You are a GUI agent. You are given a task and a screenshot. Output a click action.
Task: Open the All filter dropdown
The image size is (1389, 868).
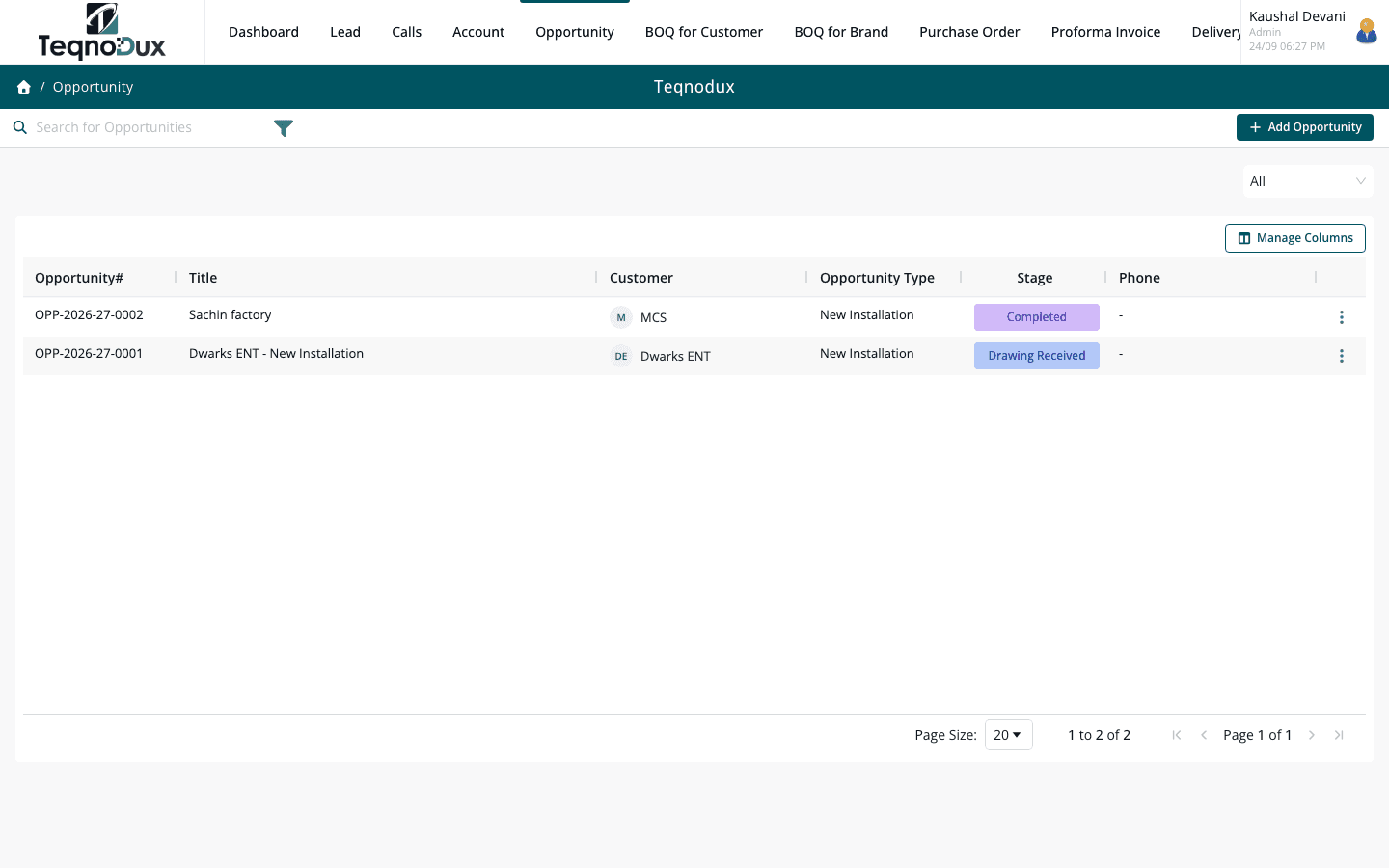1308,181
